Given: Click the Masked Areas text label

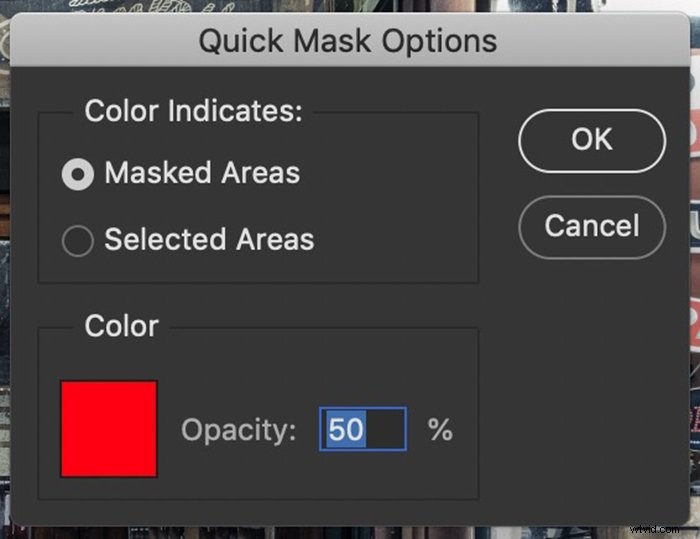Looking at the screenshot, I should coord(202,173).
